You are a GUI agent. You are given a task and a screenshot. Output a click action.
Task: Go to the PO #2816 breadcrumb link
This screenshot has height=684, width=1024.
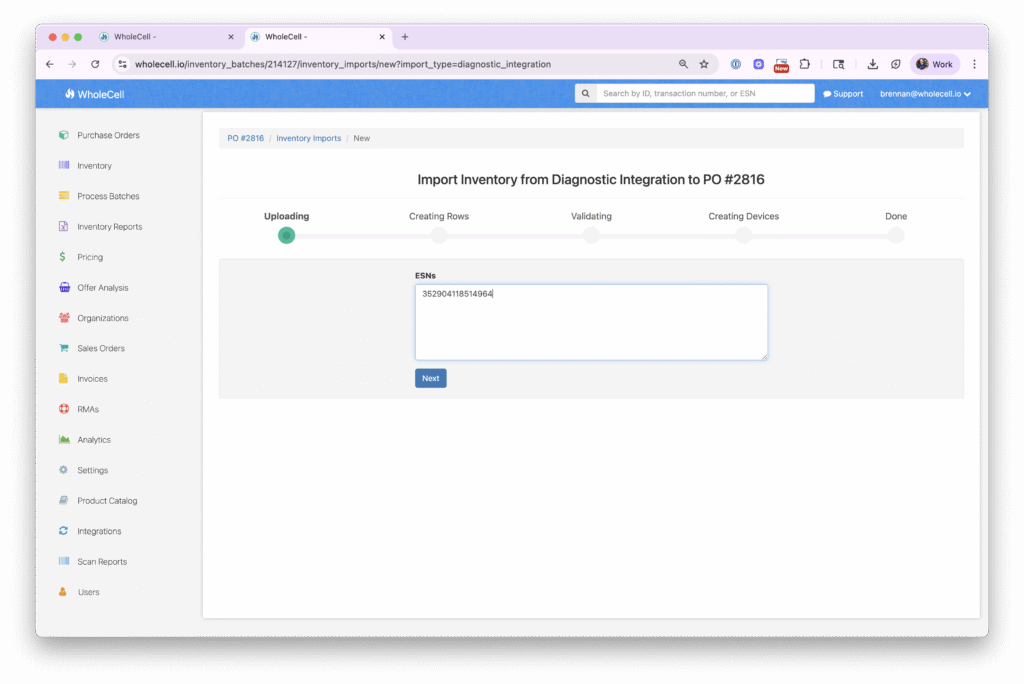tap(245, 138)
